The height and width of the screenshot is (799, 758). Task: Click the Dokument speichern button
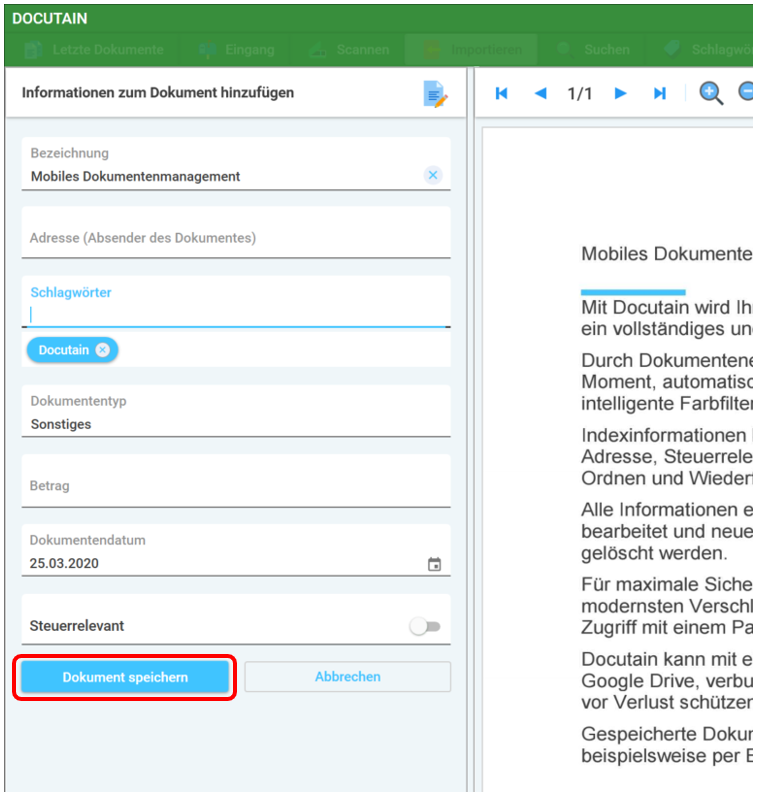pyautogui.click(x=125, y=677)
